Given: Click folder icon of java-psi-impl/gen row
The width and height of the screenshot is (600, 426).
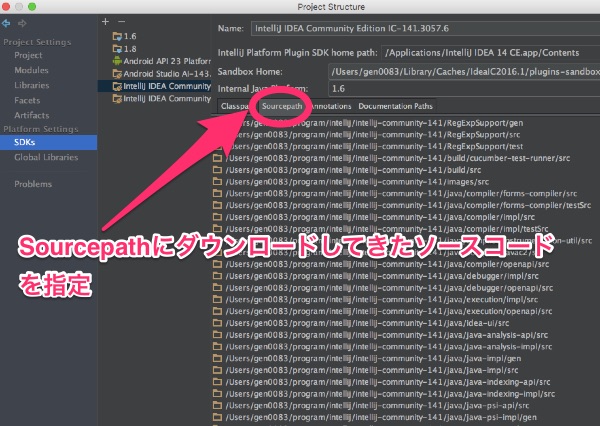Looking at the screenshot, I should pyautogui.click(x=217, y=417).
